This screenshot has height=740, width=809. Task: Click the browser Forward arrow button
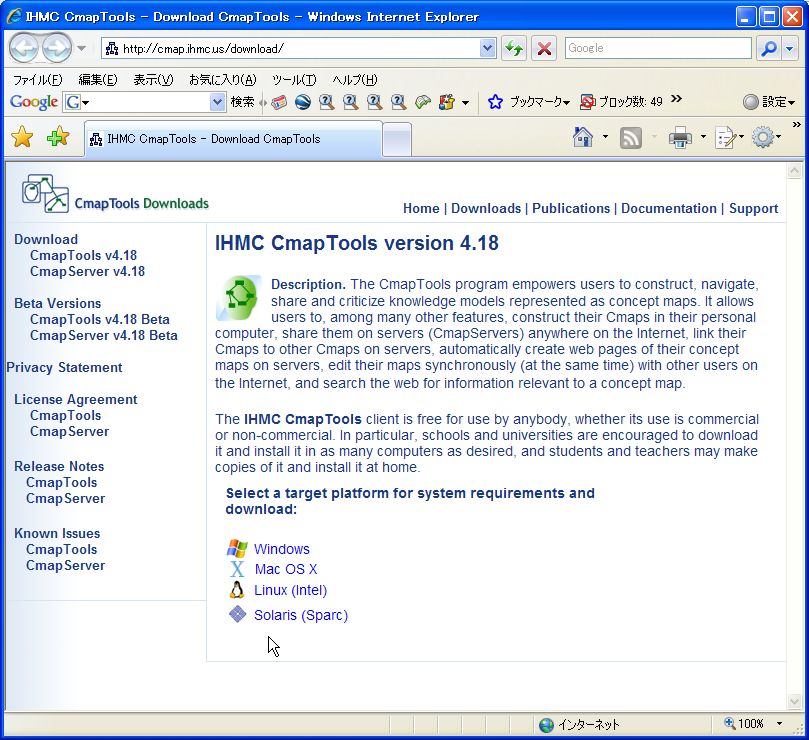click(56, 48)
